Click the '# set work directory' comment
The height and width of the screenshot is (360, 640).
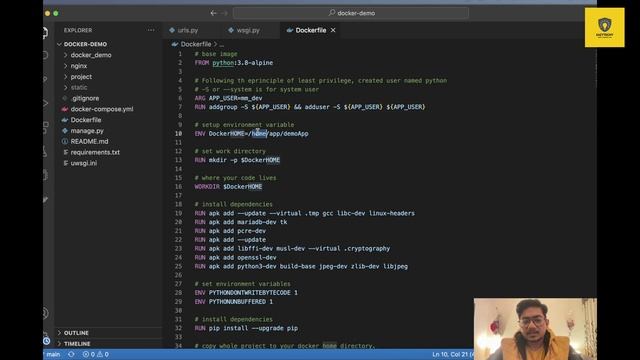(230, 151)
